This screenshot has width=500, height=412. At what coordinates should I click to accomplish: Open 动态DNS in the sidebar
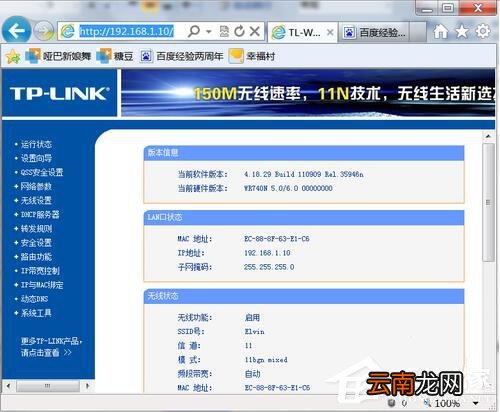pos(34,299)
